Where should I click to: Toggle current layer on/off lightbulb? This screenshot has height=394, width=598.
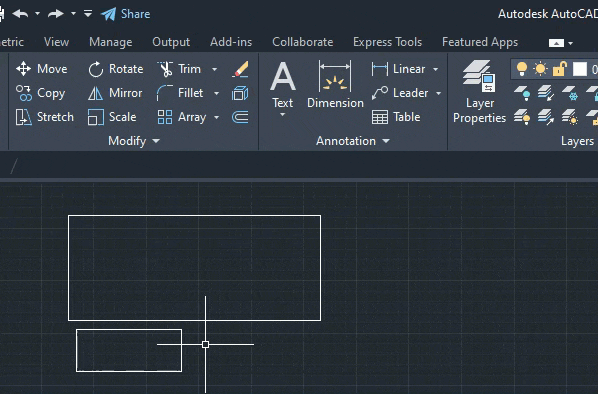point(522,69)
